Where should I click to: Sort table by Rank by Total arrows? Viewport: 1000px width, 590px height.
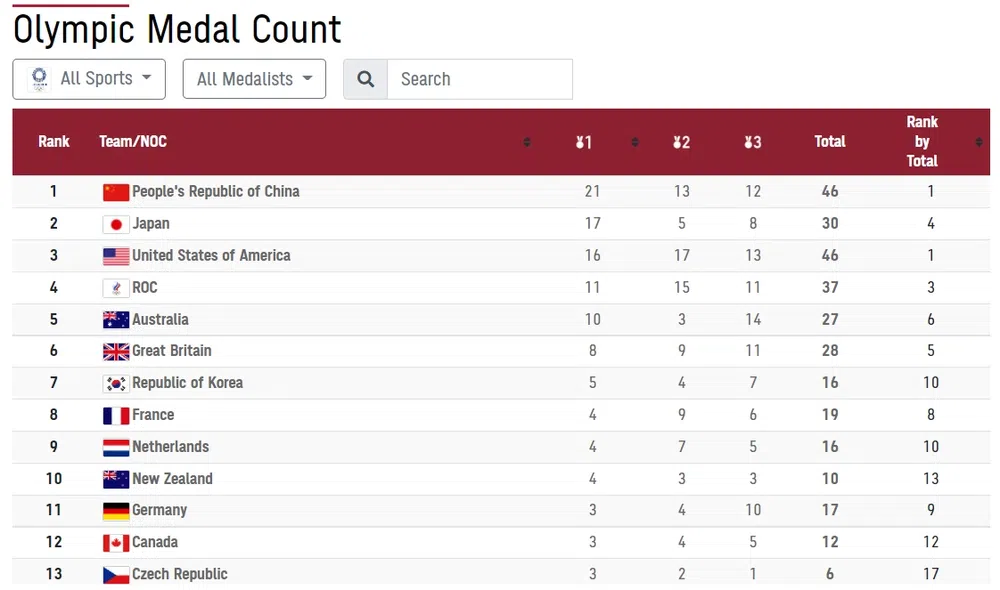[x=978, y=142]
